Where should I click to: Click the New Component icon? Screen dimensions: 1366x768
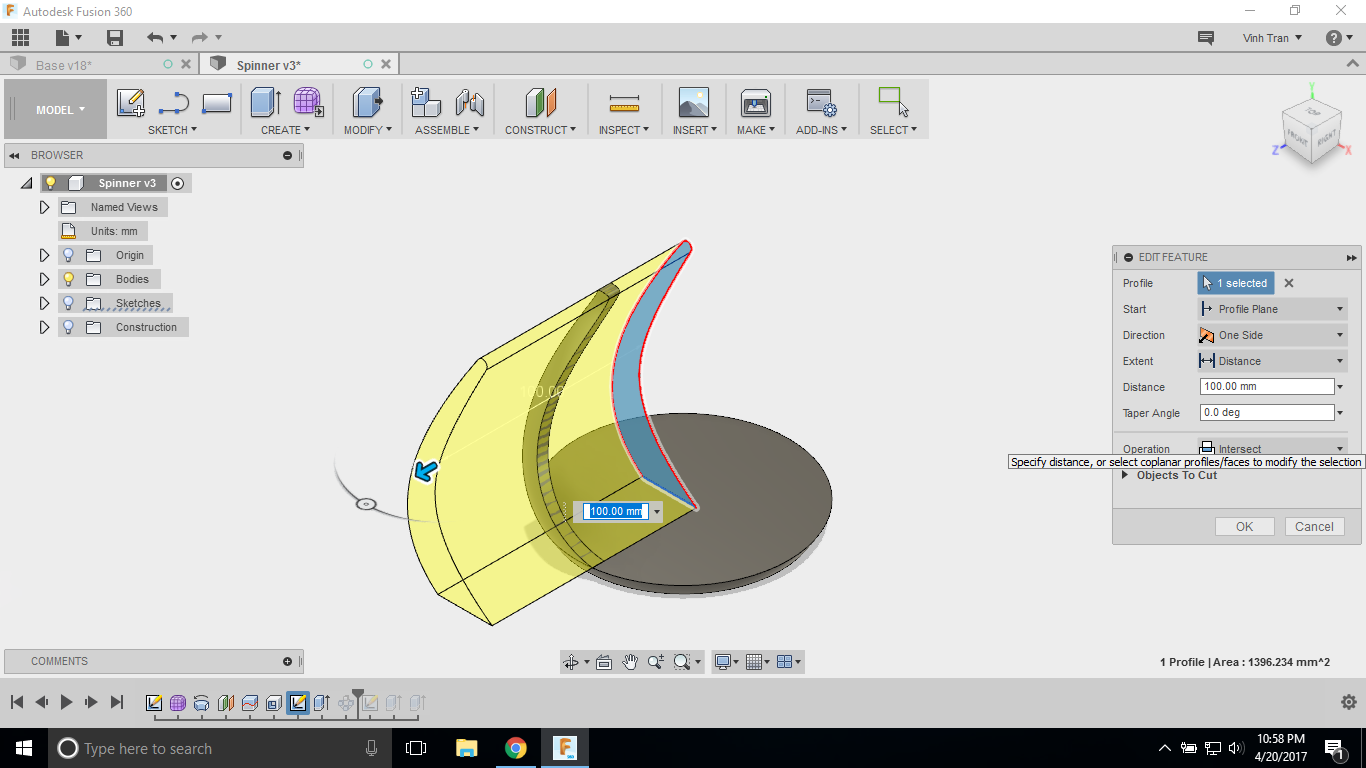426,103
